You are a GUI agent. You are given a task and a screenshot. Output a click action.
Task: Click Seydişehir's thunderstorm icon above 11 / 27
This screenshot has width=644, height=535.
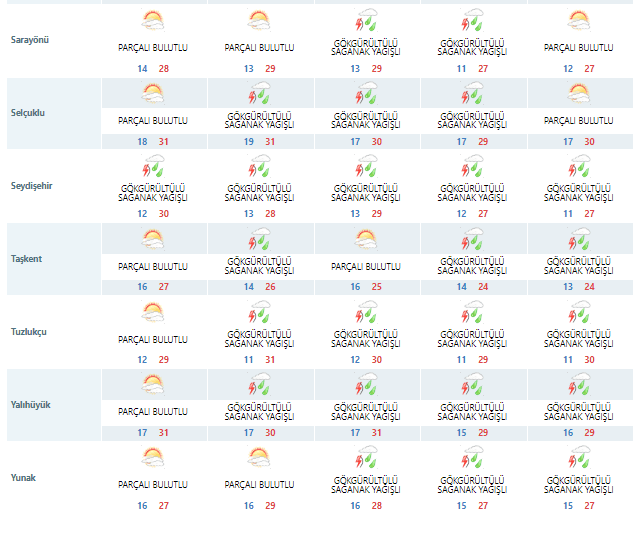pyautogui.click(x=580, y=167)
